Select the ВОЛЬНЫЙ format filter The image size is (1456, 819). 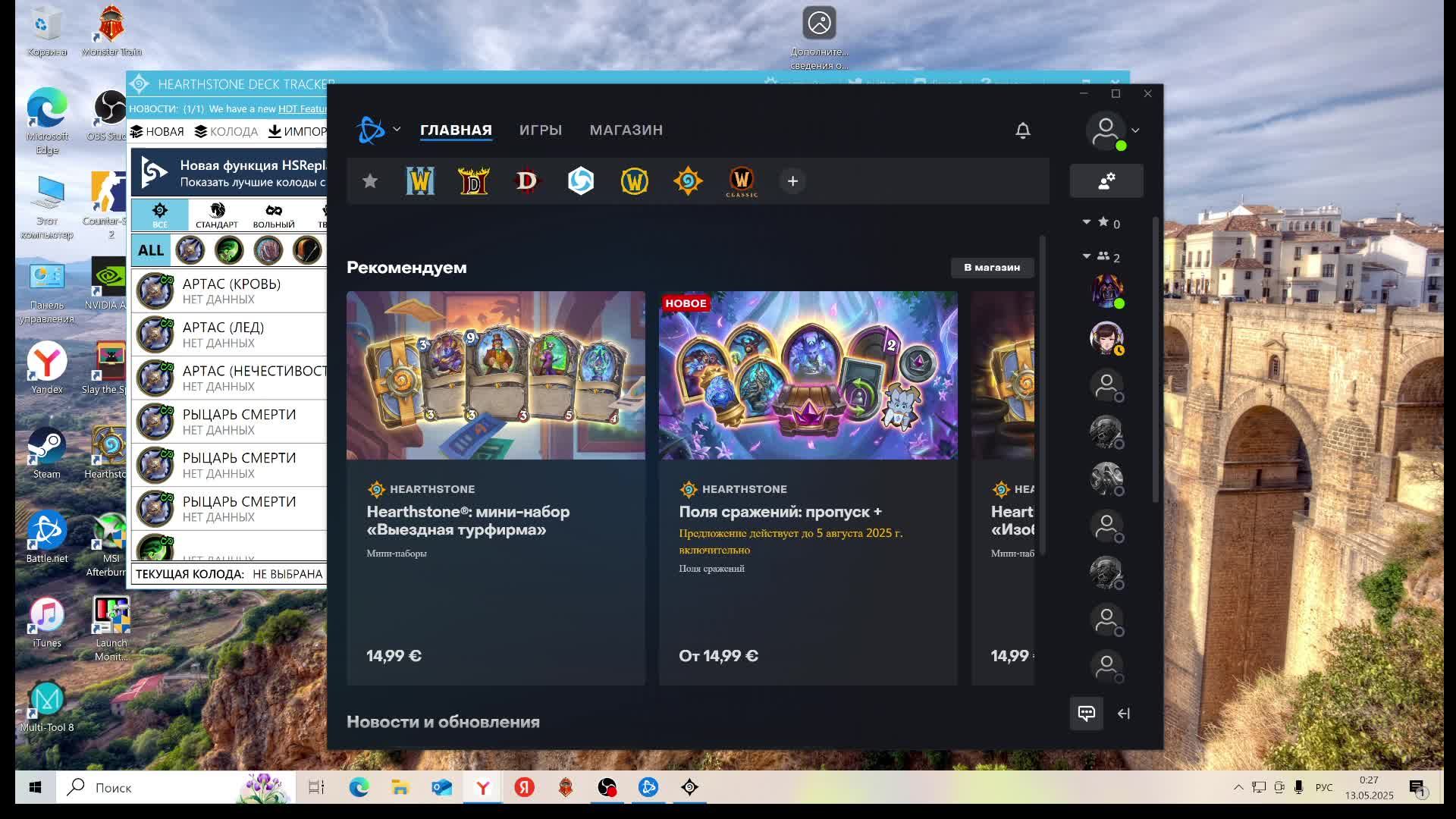coord(274,215)
